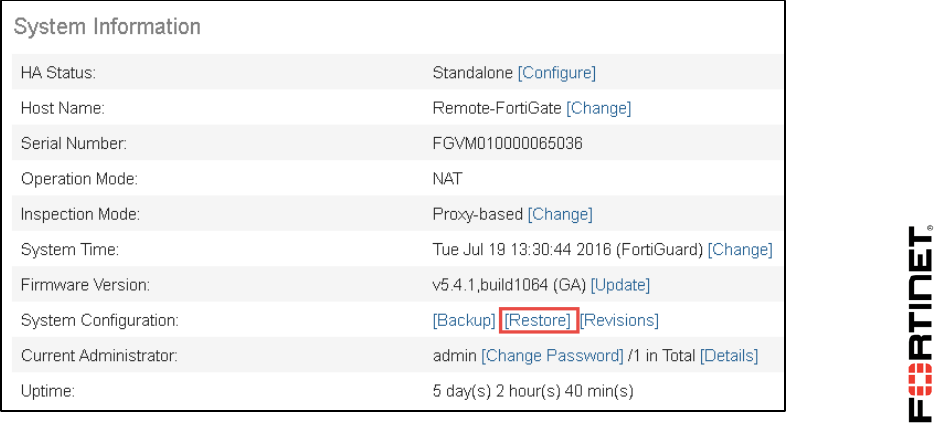
Task: Click the System Configuration row label
Action: pyautogui.click(x=100, y=321)
